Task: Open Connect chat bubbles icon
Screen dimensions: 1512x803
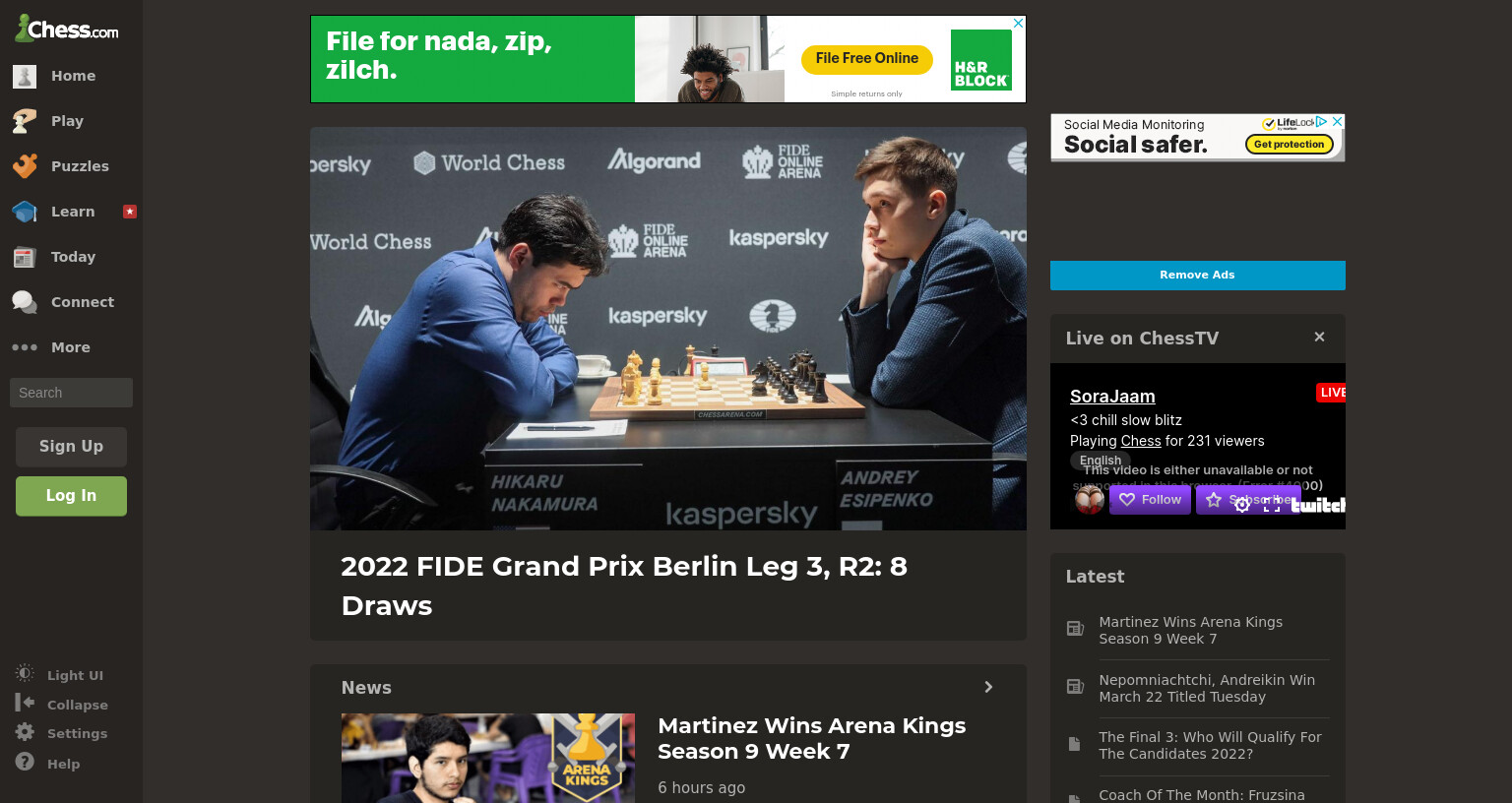Action: 25,302
